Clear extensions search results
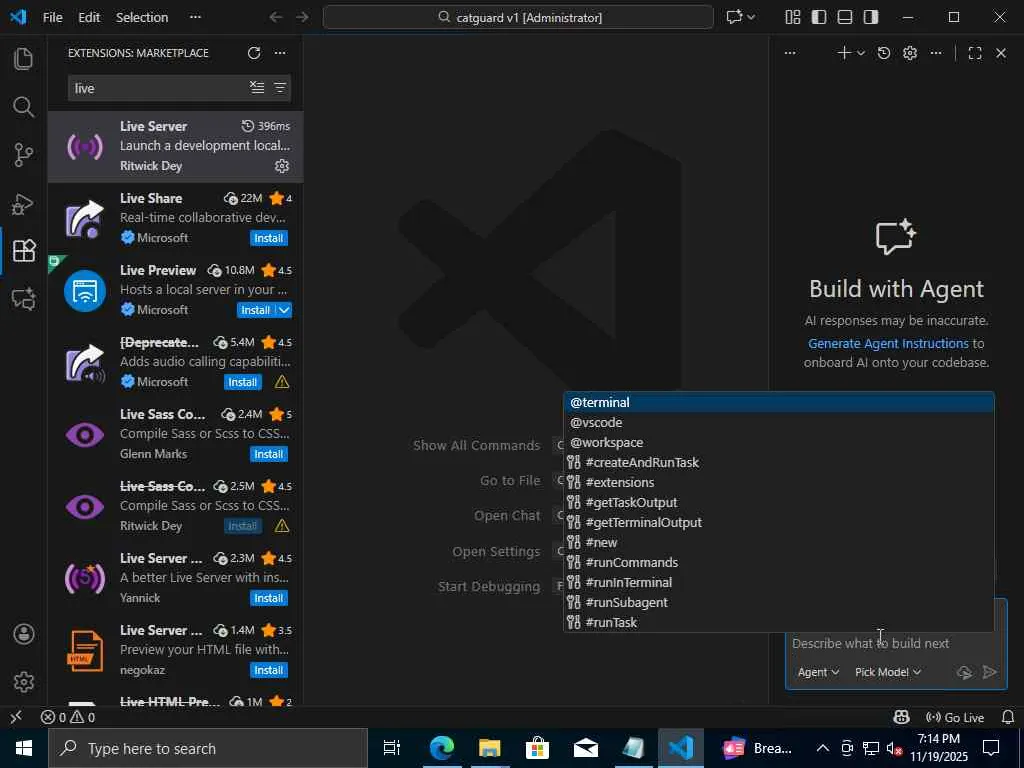Image resolution: width=1024 pixels, height=768 pixels. (x=257, y=88)
